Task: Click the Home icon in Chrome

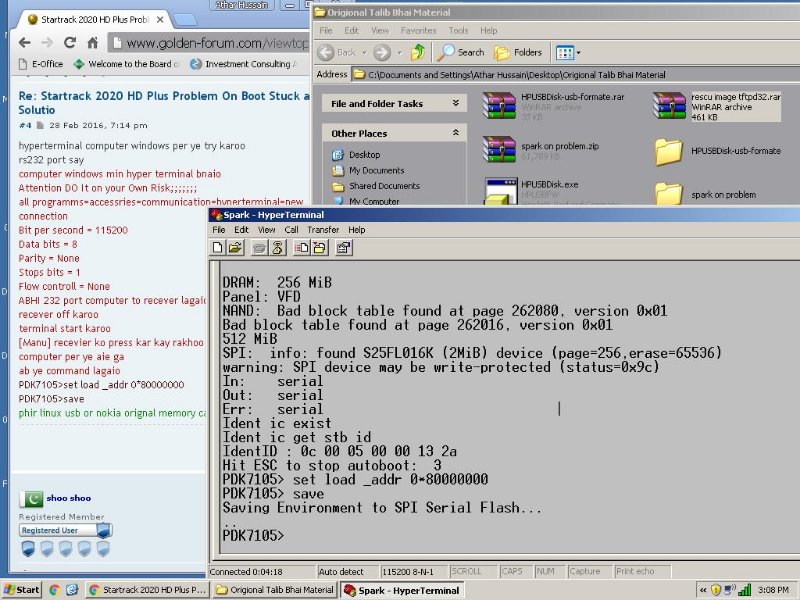Action: [x=92, y=43]
